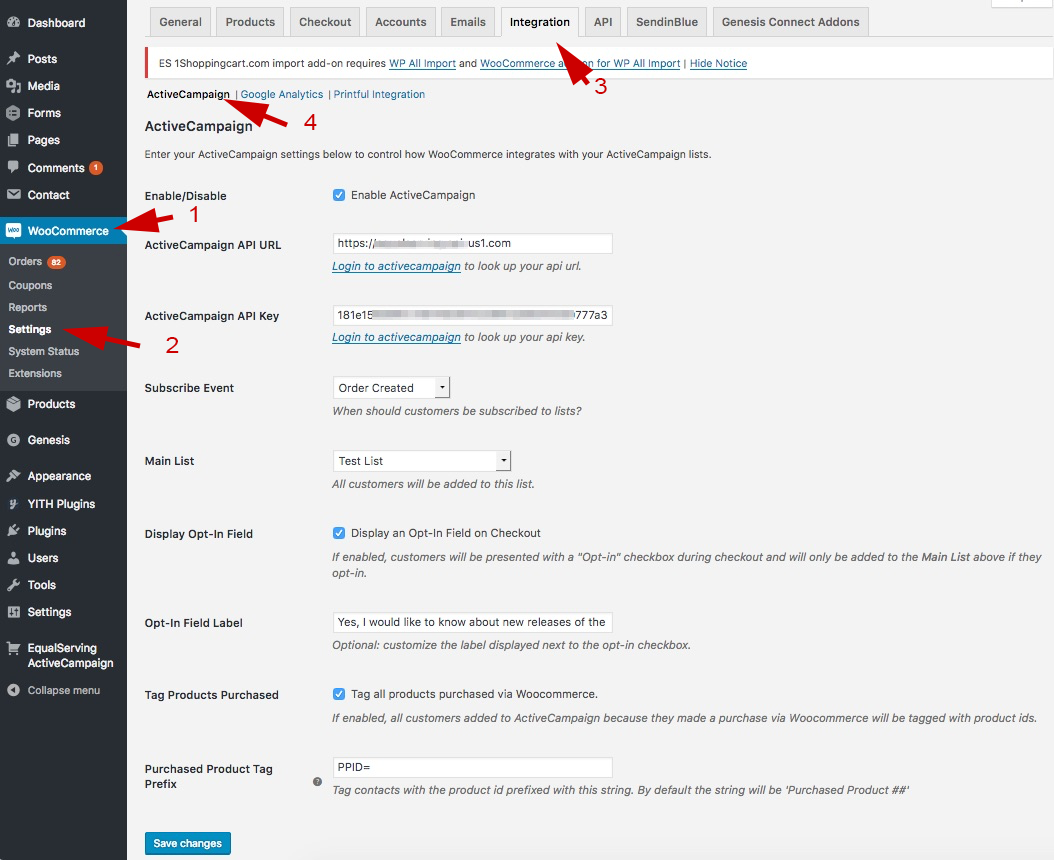Screen dimensions: 1054x860
Task: Switch to the Emails tab
Action: 468,22
